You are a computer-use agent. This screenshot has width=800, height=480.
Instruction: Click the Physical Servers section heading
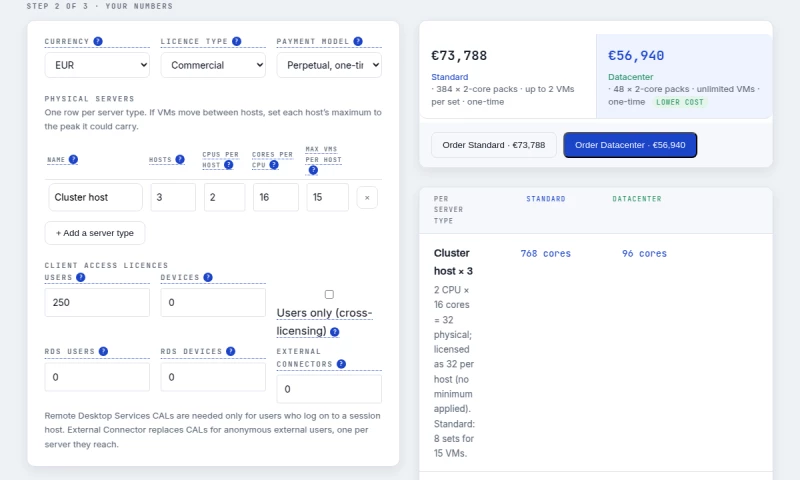(89, 99)
